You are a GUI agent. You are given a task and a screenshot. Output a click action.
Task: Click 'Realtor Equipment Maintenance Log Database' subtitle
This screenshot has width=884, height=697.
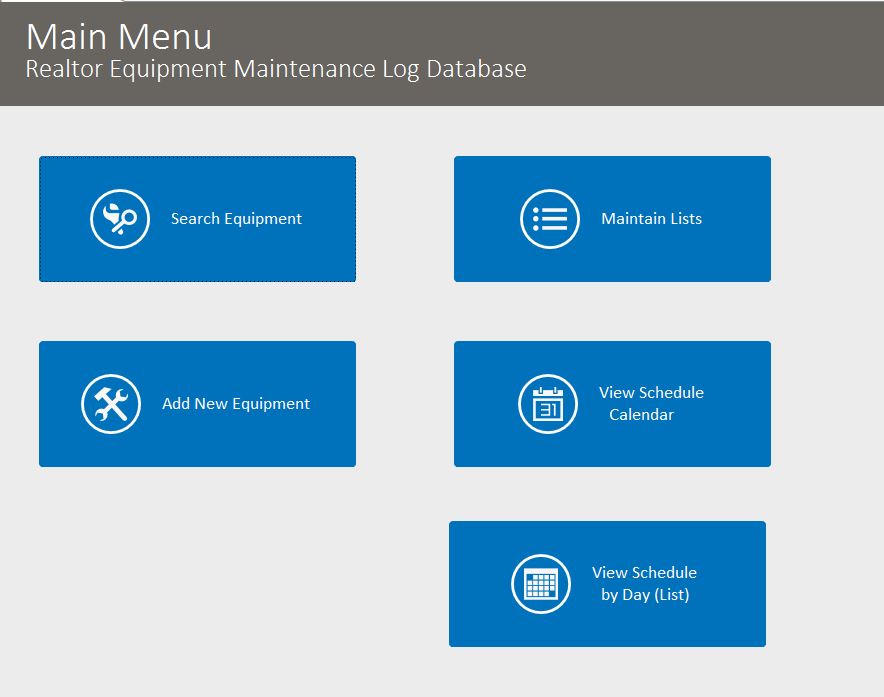point(276,69)
